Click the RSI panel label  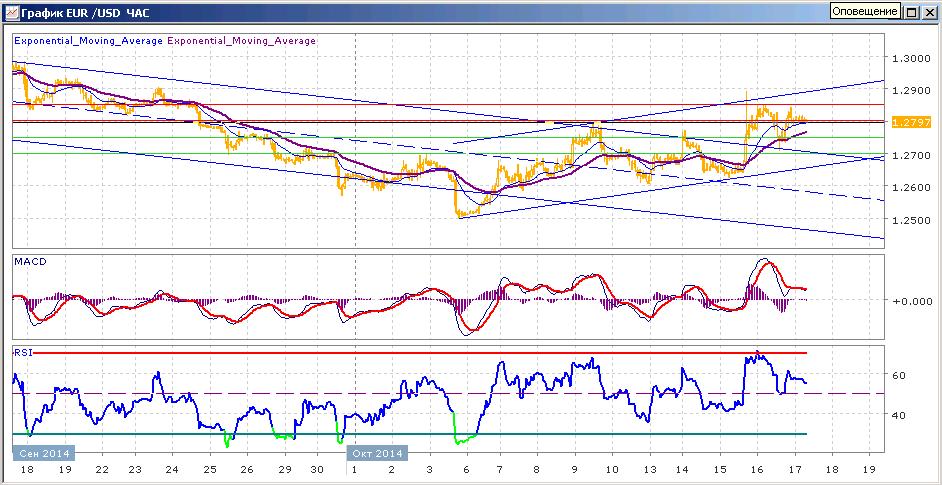coord(22,352)
